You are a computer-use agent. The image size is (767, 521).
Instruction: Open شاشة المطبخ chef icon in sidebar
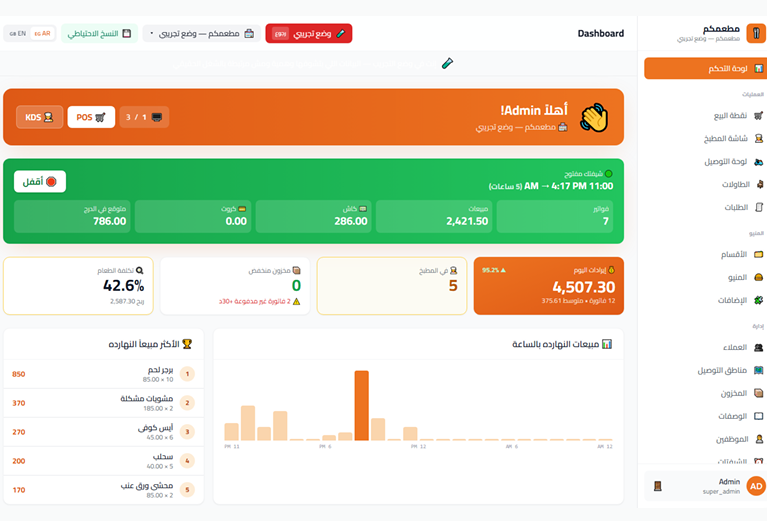point(758,138)
